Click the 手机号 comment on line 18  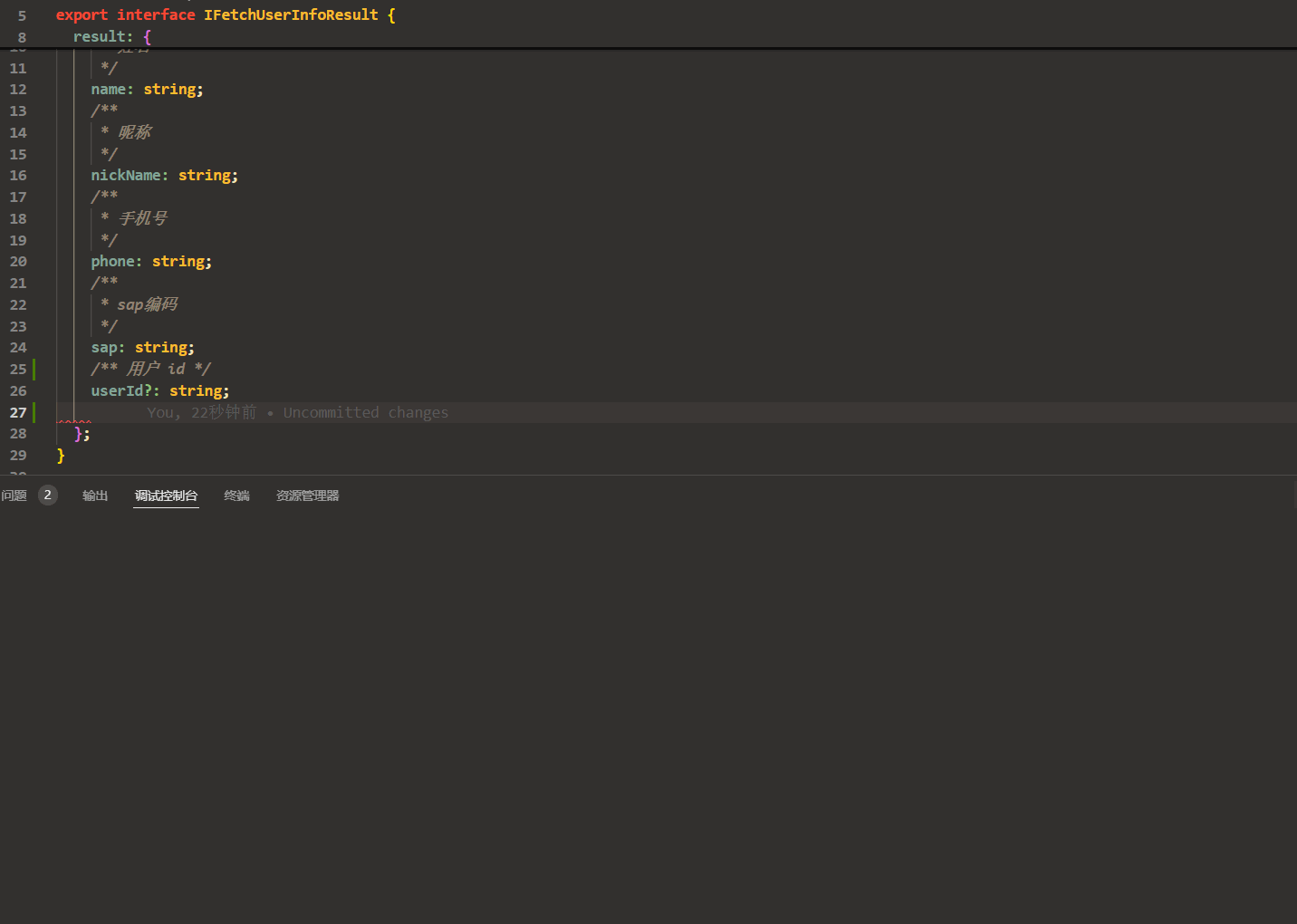point(143,217)
